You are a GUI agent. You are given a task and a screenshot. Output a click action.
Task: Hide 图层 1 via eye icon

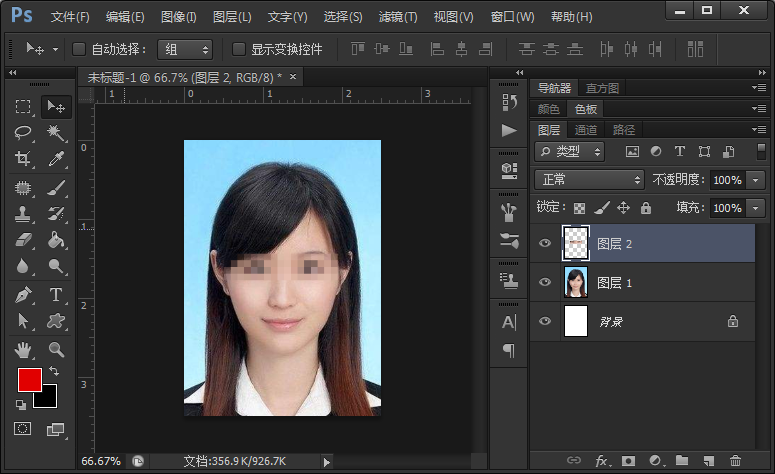pyautogui.click(x=545, y=282)
